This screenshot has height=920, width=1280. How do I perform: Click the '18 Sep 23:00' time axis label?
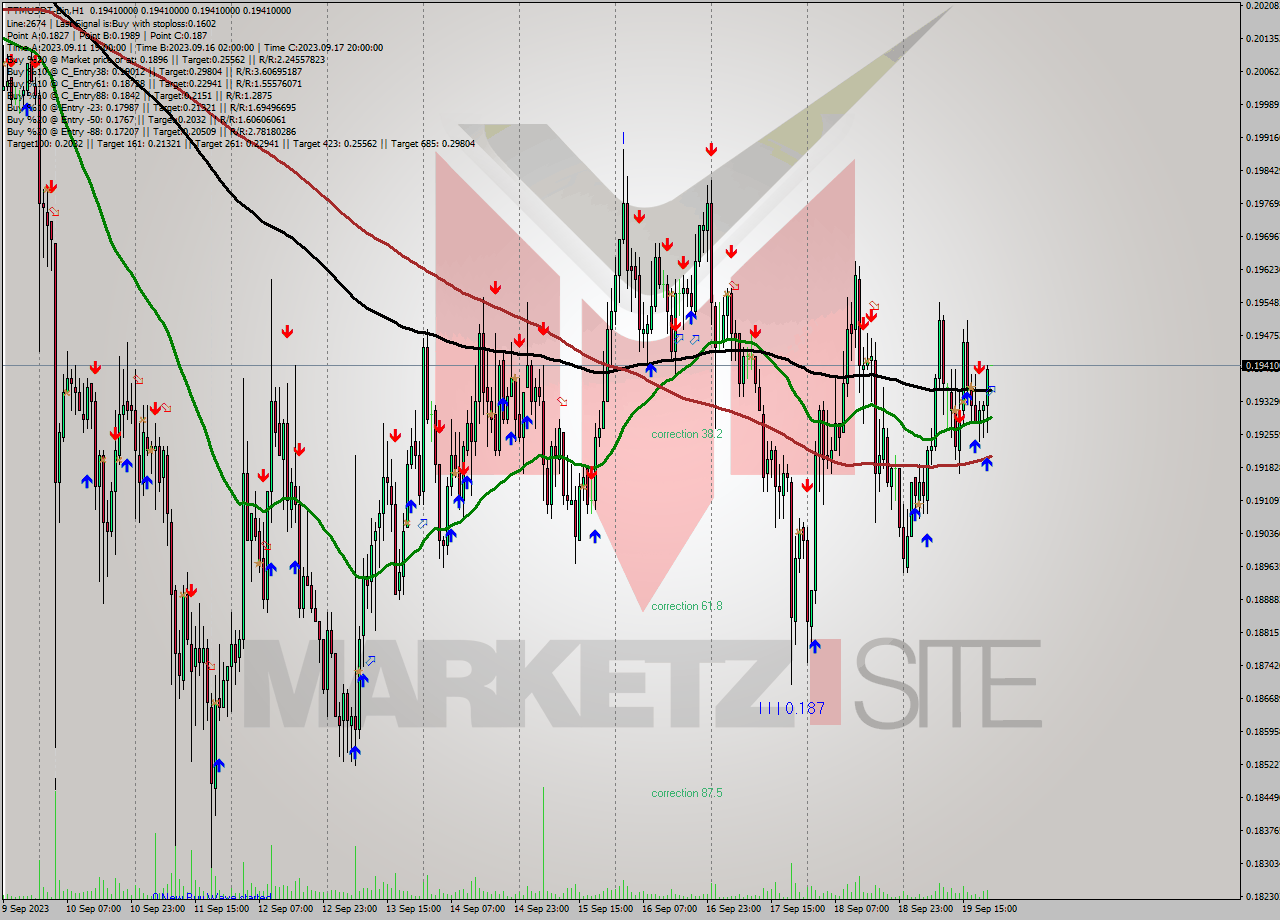[925, 909]
